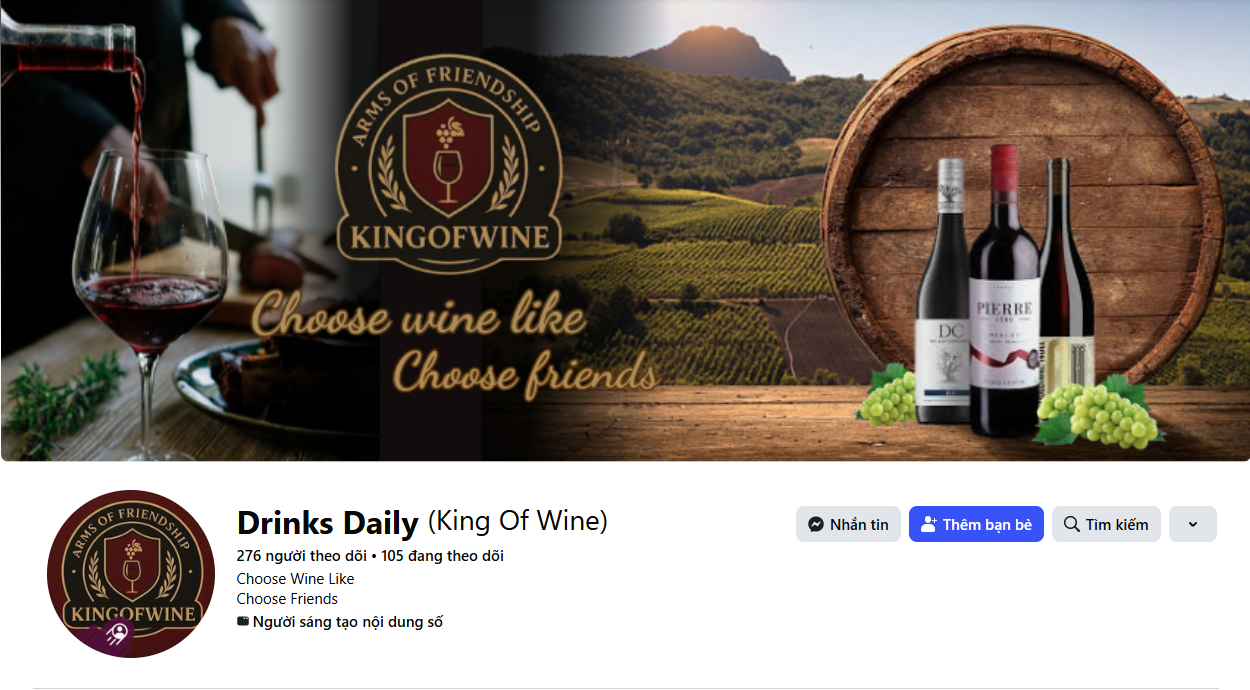This screenshot has width=1250, height=690.
Task: Click the Messenger icon in Nhắn tin
Action: pyautogui.click(x=816, y=524)
